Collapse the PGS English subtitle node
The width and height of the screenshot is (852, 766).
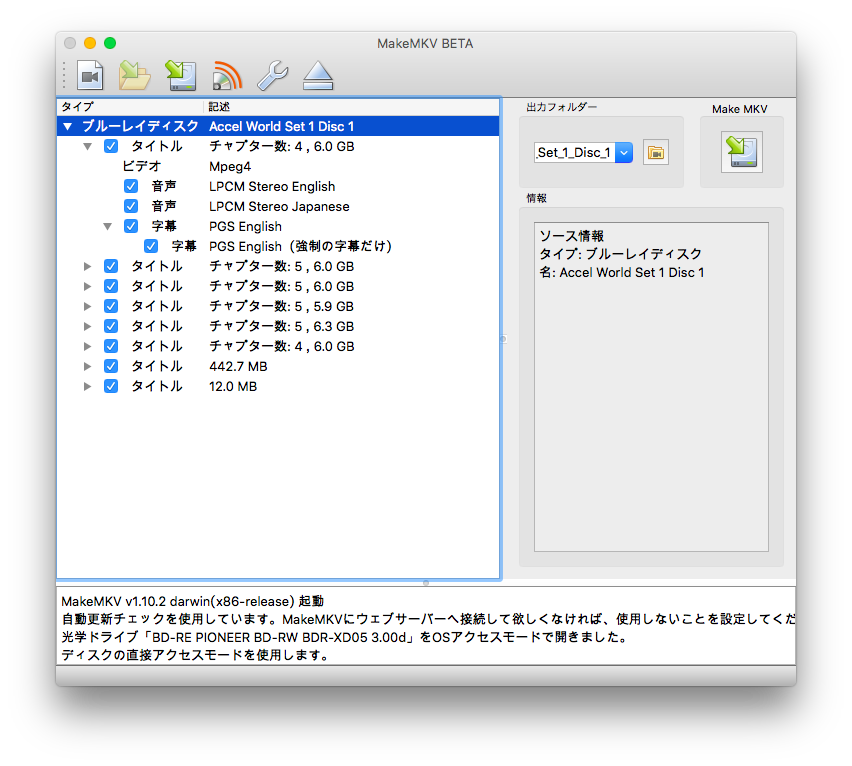(x=107, y=227)
